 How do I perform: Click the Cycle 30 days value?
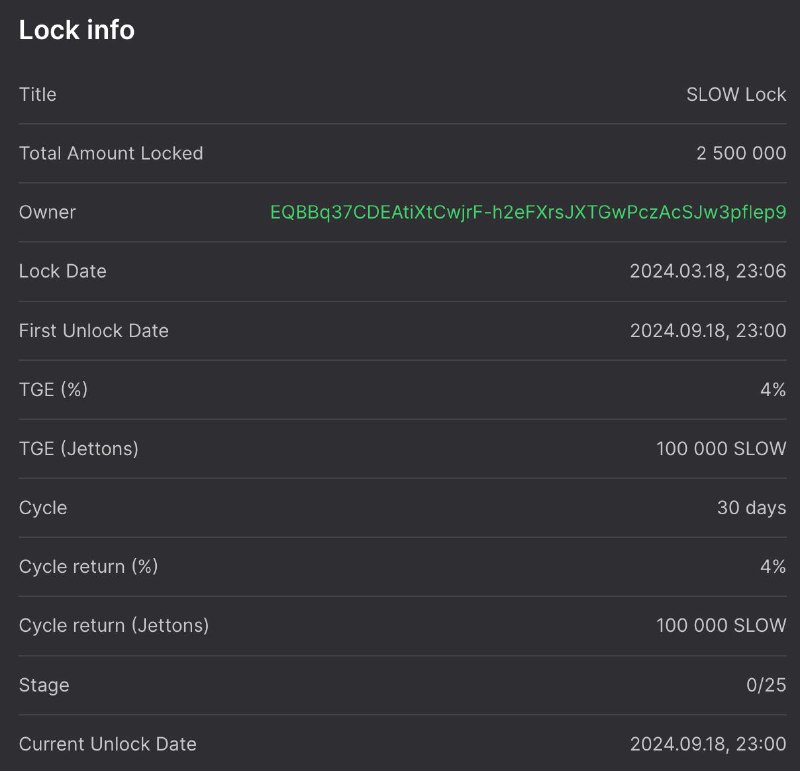coord(752,508)
